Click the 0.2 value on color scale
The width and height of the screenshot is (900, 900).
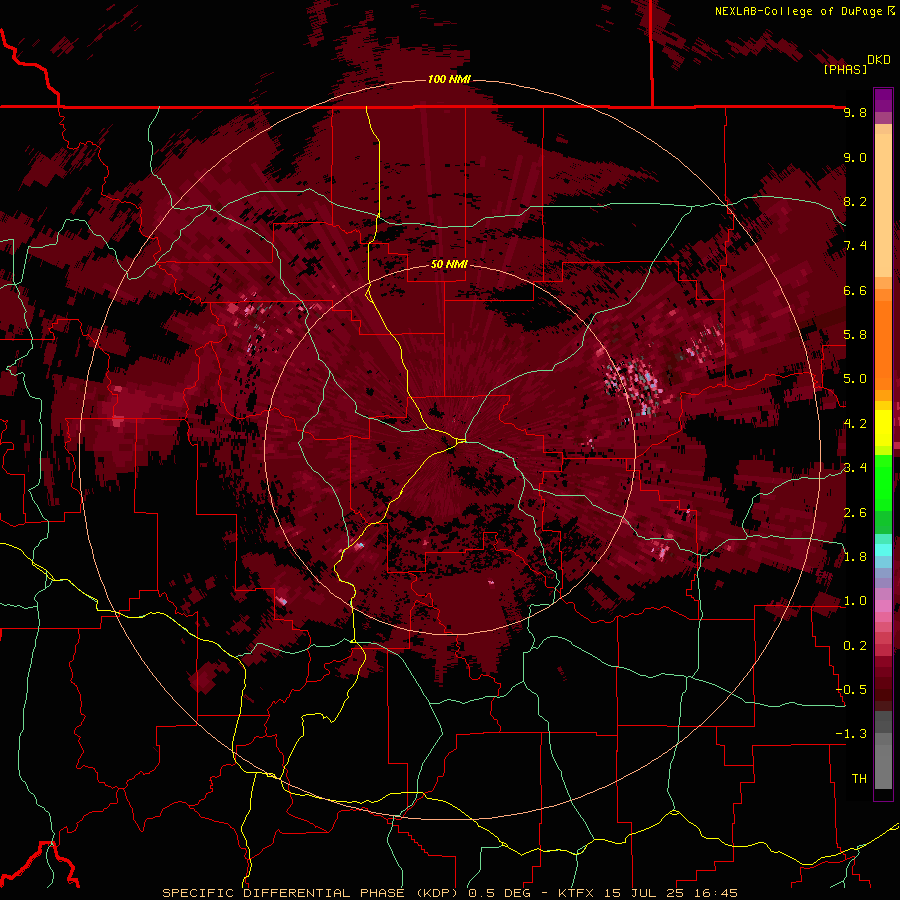click(855, 646)
